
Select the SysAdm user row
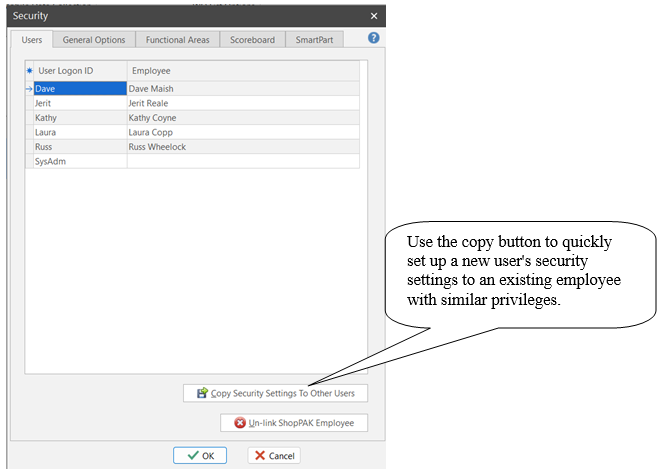tap(79, 161)
